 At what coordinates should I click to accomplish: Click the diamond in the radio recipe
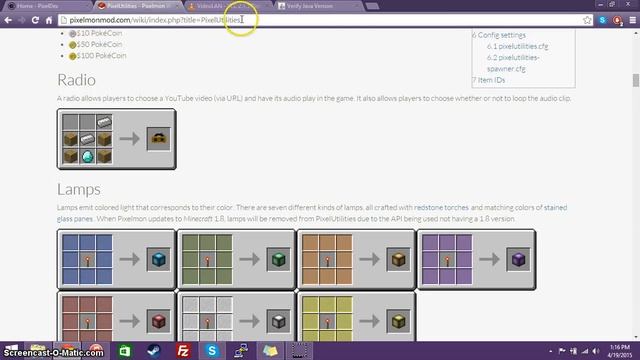tap(87, 156)
